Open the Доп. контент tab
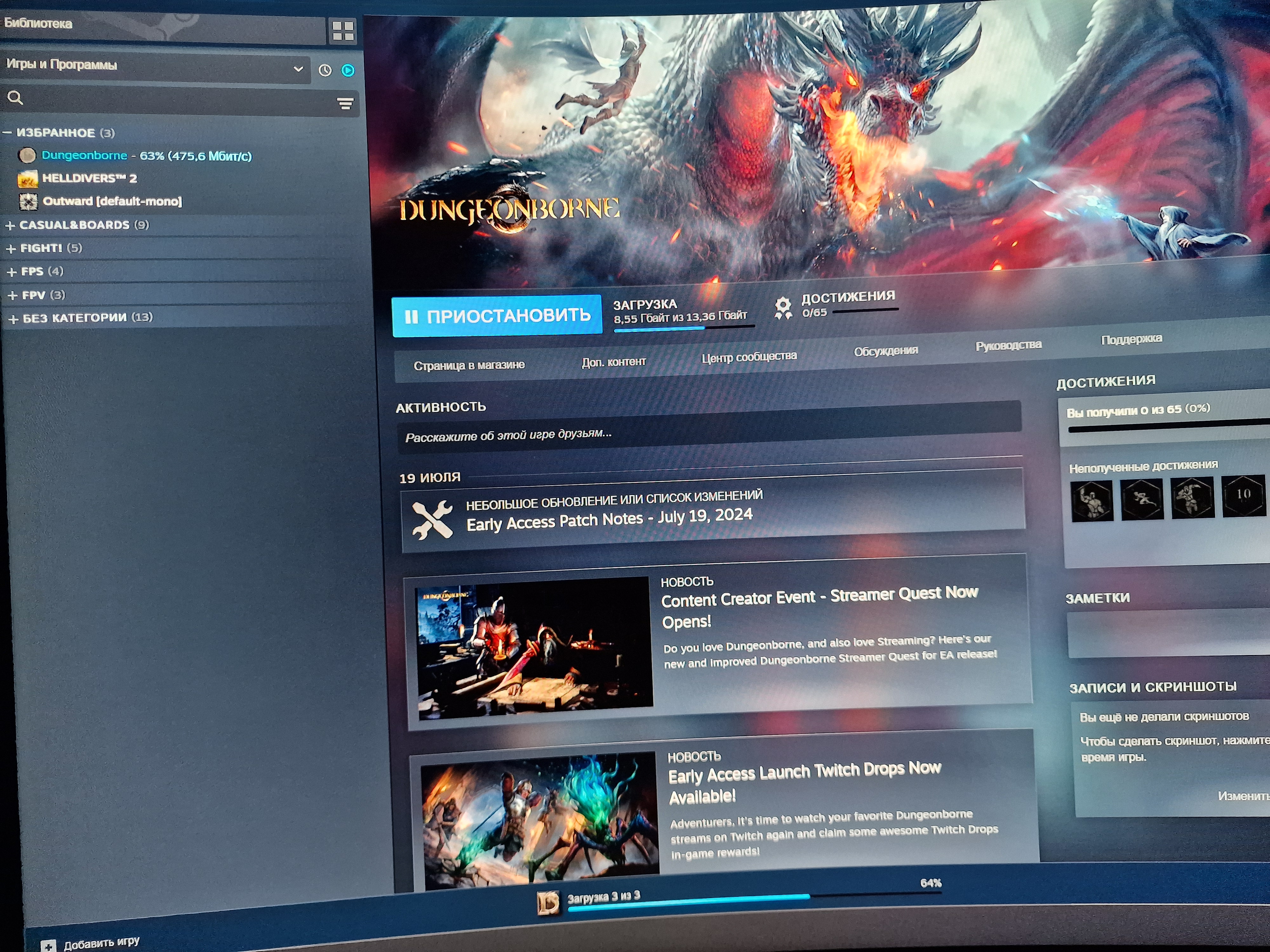 [614, 361]
